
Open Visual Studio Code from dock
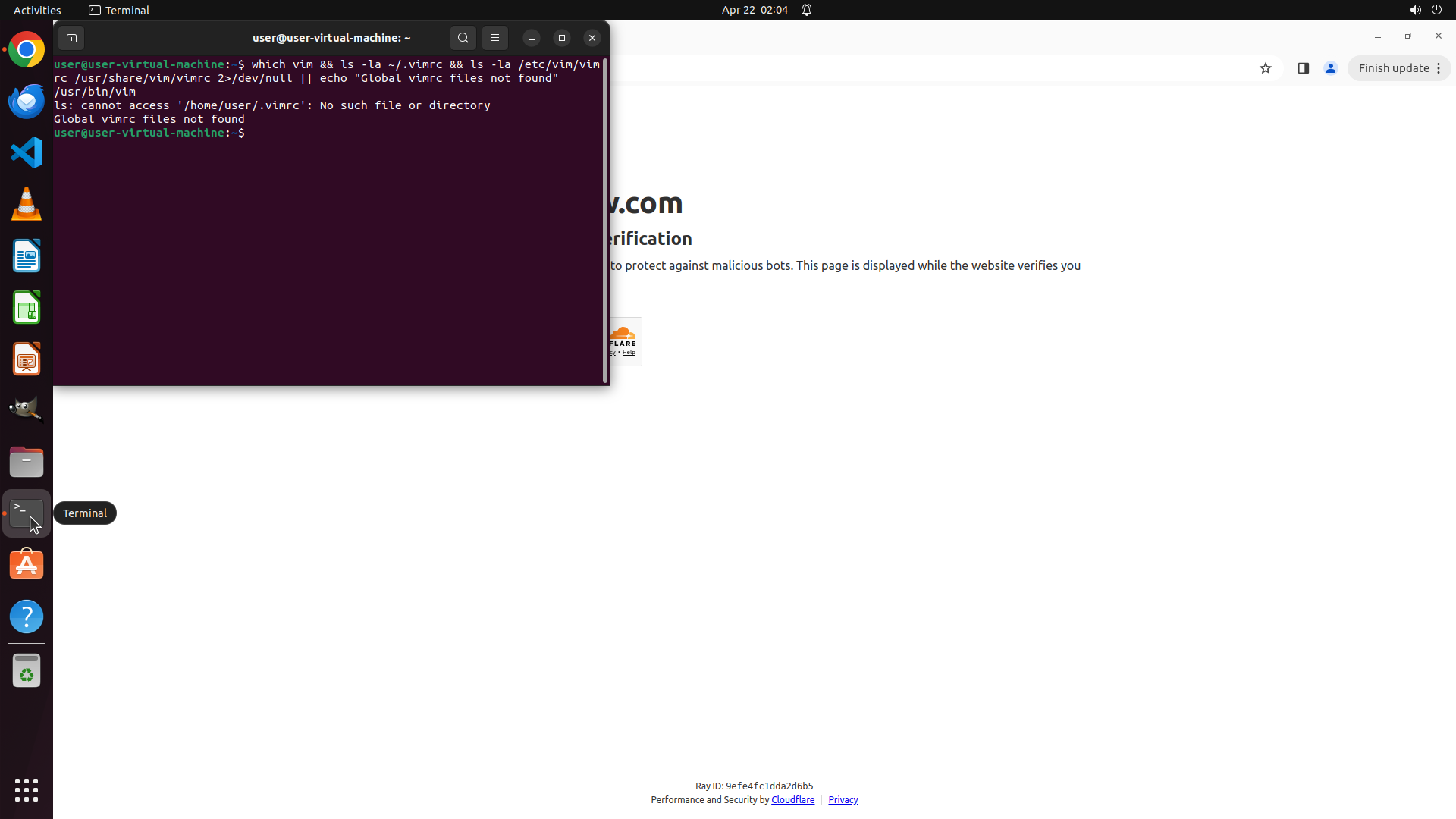click(27, 152)
